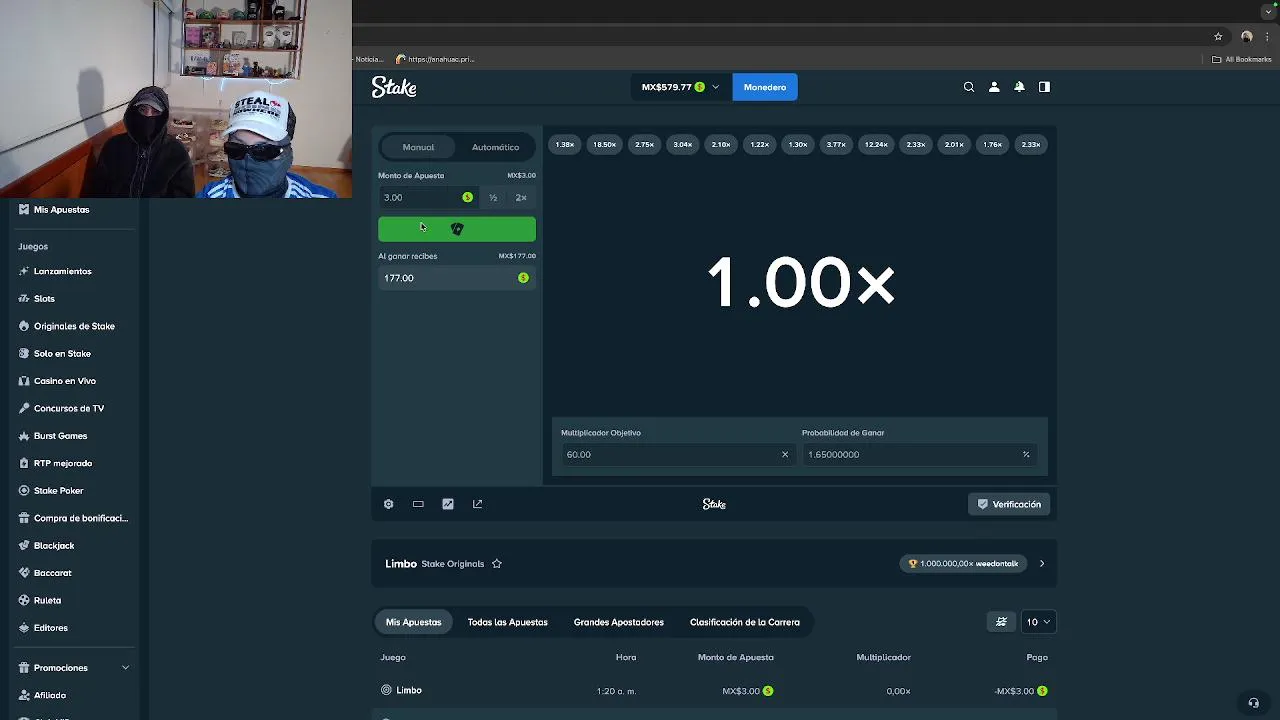Open the anahuac bookmark

click(x=435, y=59)
